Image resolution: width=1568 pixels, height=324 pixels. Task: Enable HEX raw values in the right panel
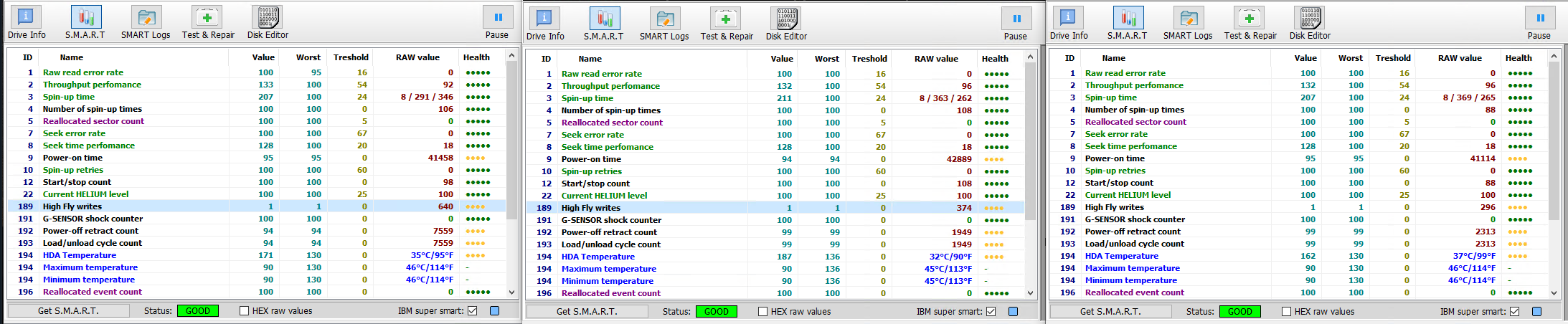point(1287,312)
